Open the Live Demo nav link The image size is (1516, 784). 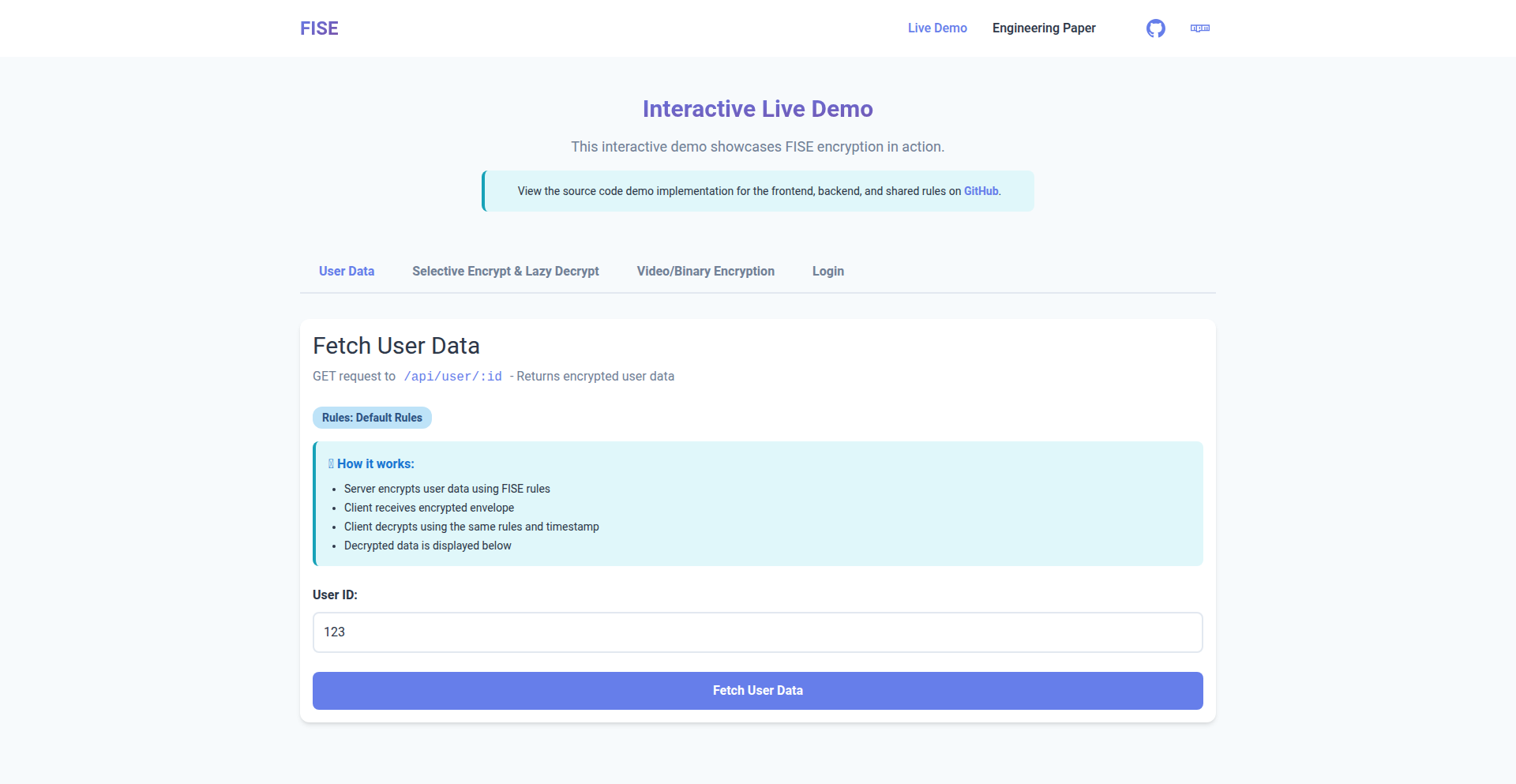[937, 28]
